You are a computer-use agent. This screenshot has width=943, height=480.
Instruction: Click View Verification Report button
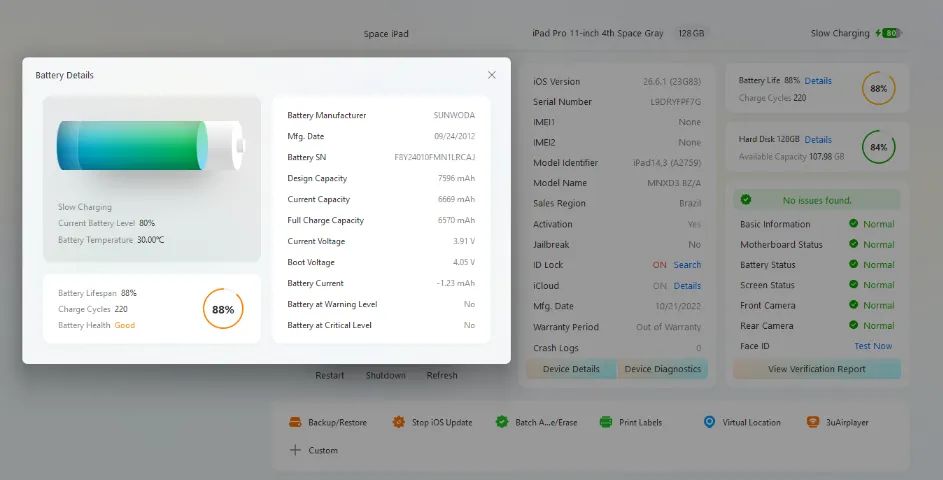click(x=817, y=369)
